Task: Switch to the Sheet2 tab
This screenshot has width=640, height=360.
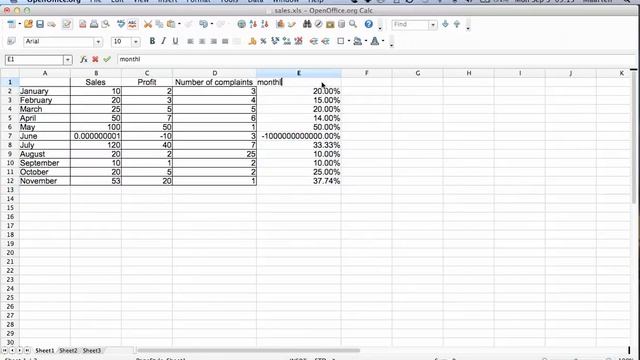Action: (x=68, y=351)
